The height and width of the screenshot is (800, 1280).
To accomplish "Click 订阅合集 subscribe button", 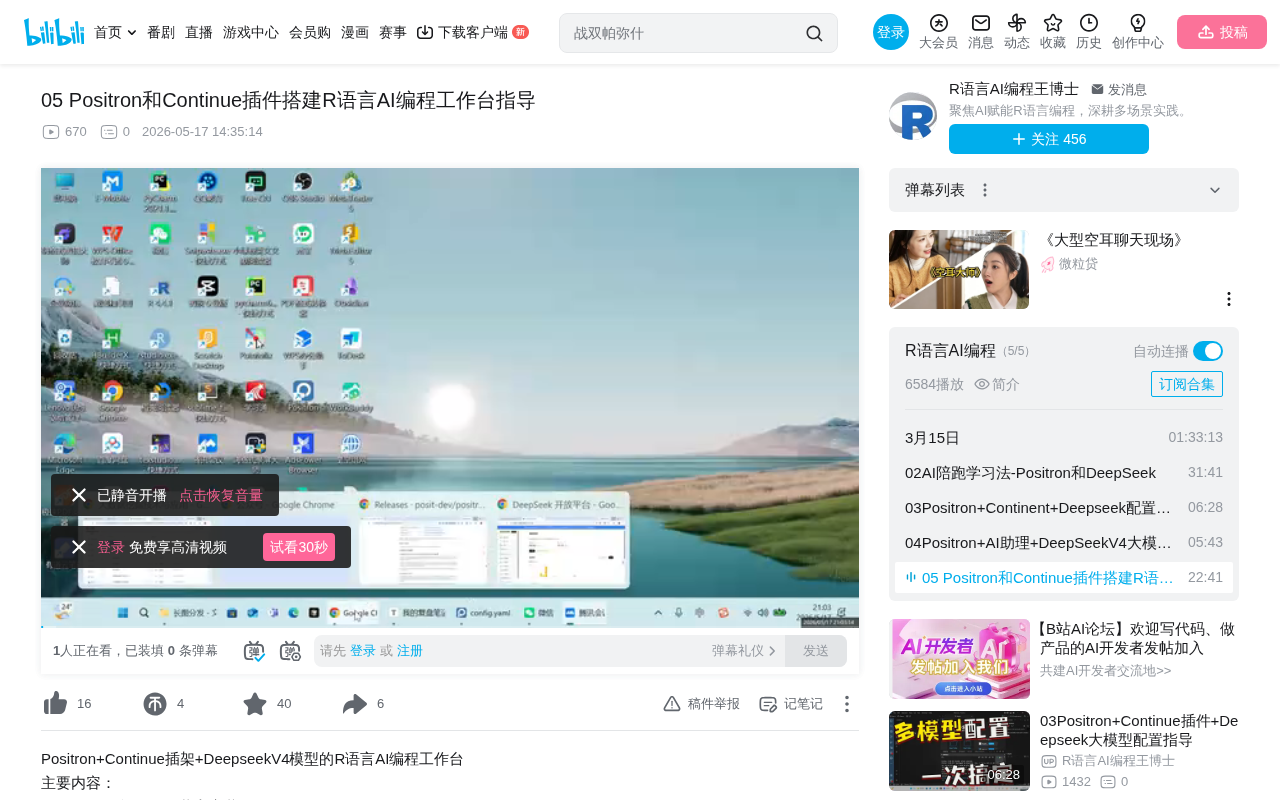I will [x=1187, y=384].
